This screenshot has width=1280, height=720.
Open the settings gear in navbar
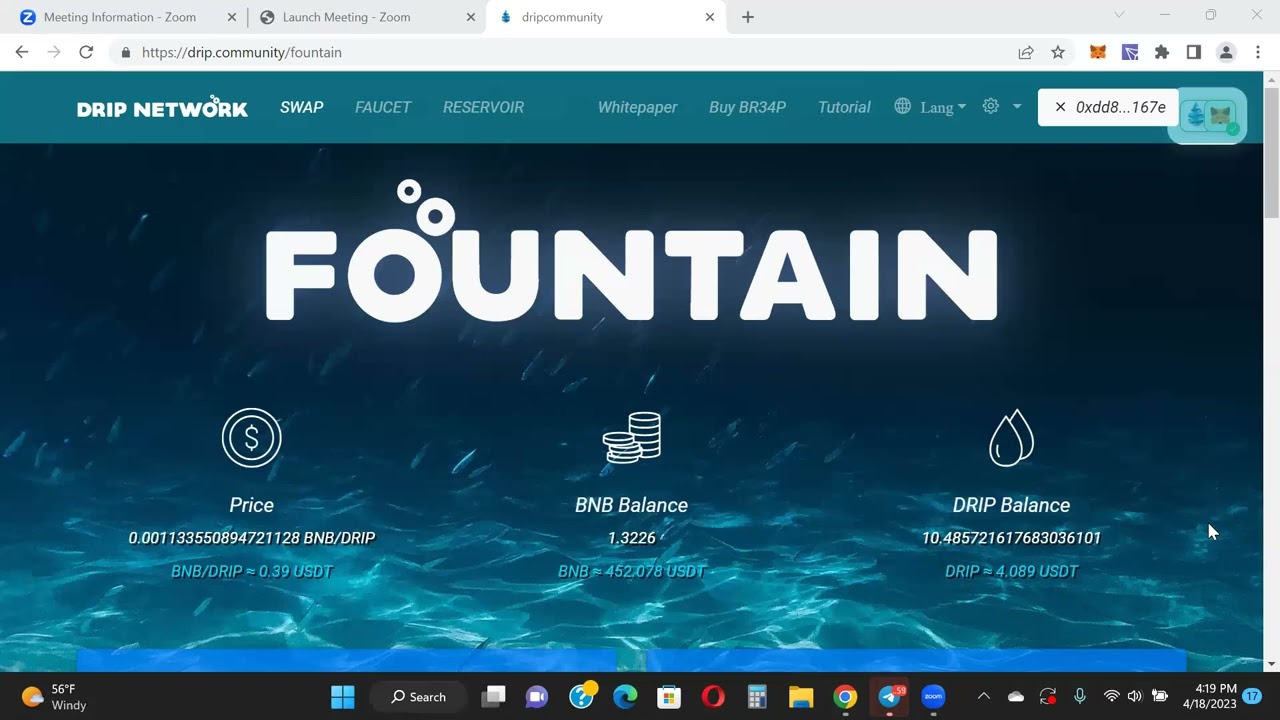(991, 106)
